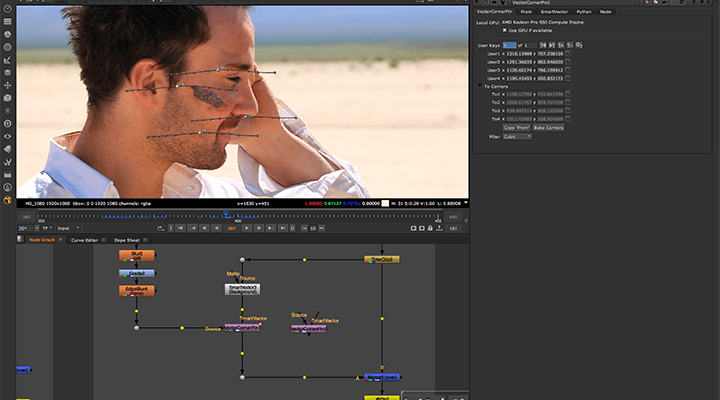Open the Other nodes menu folder icon
720x400 pixels.
7,175
